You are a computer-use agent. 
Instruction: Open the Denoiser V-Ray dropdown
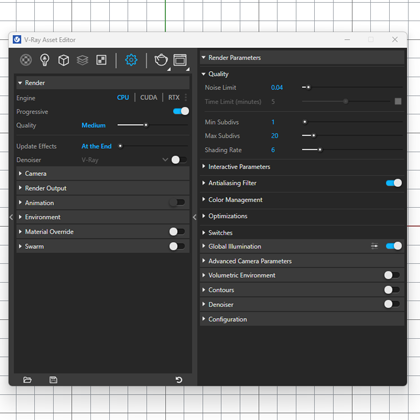[x=125, y=160]
